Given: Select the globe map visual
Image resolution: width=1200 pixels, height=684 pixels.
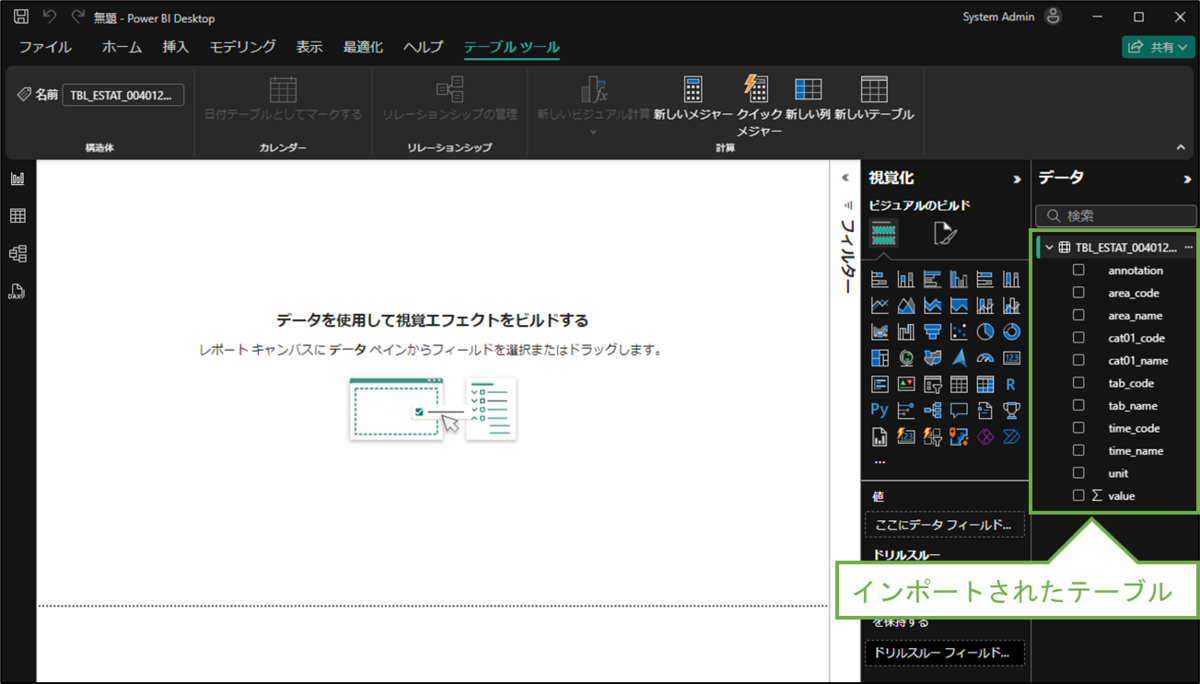Looking at the screenshot, I should [906, 357].
